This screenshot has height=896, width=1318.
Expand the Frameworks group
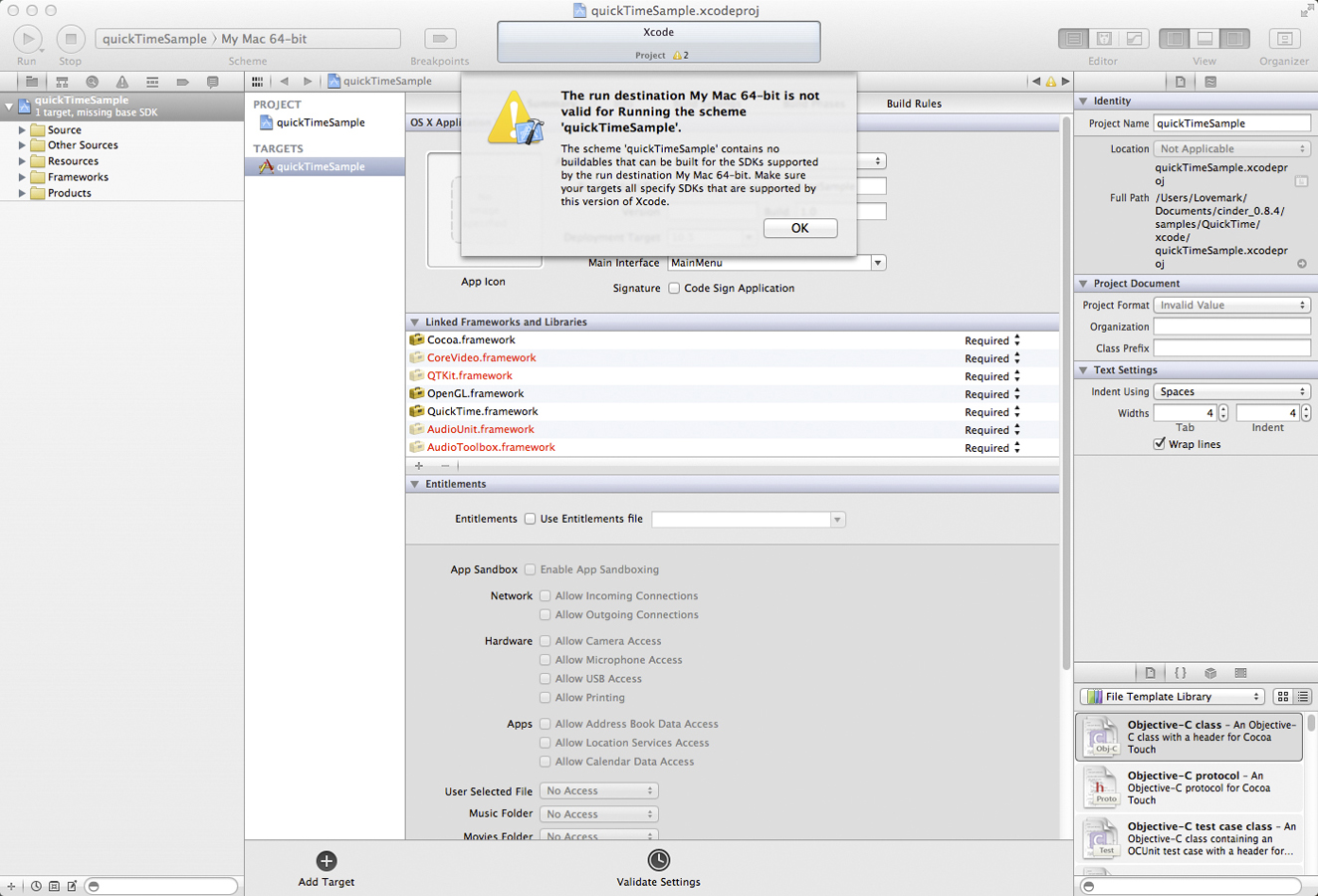click(22, 177)
